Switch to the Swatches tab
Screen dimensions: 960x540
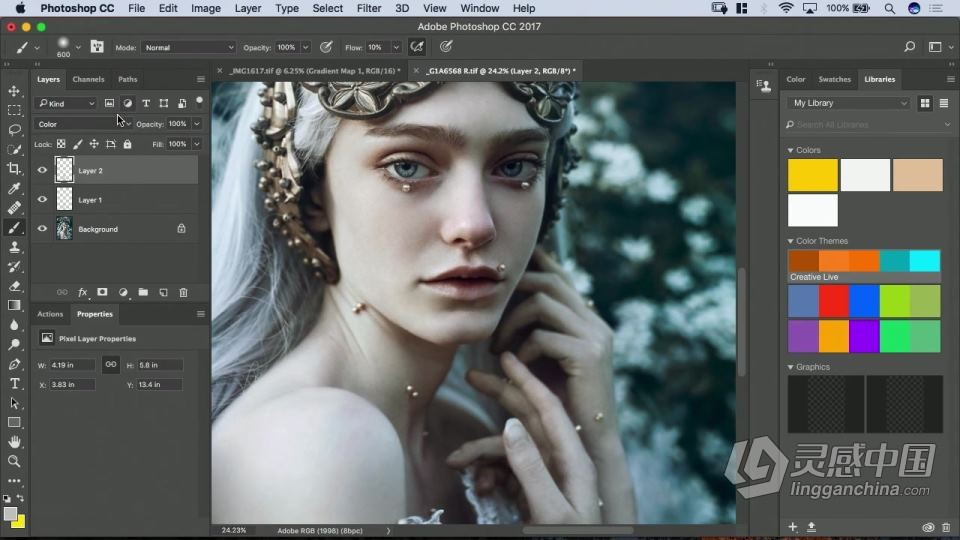pos(834,80)
